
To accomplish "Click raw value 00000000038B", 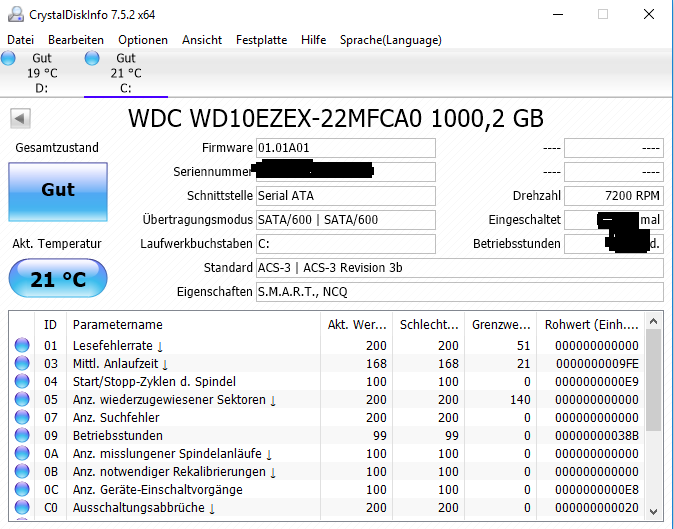I will [597, 436].
